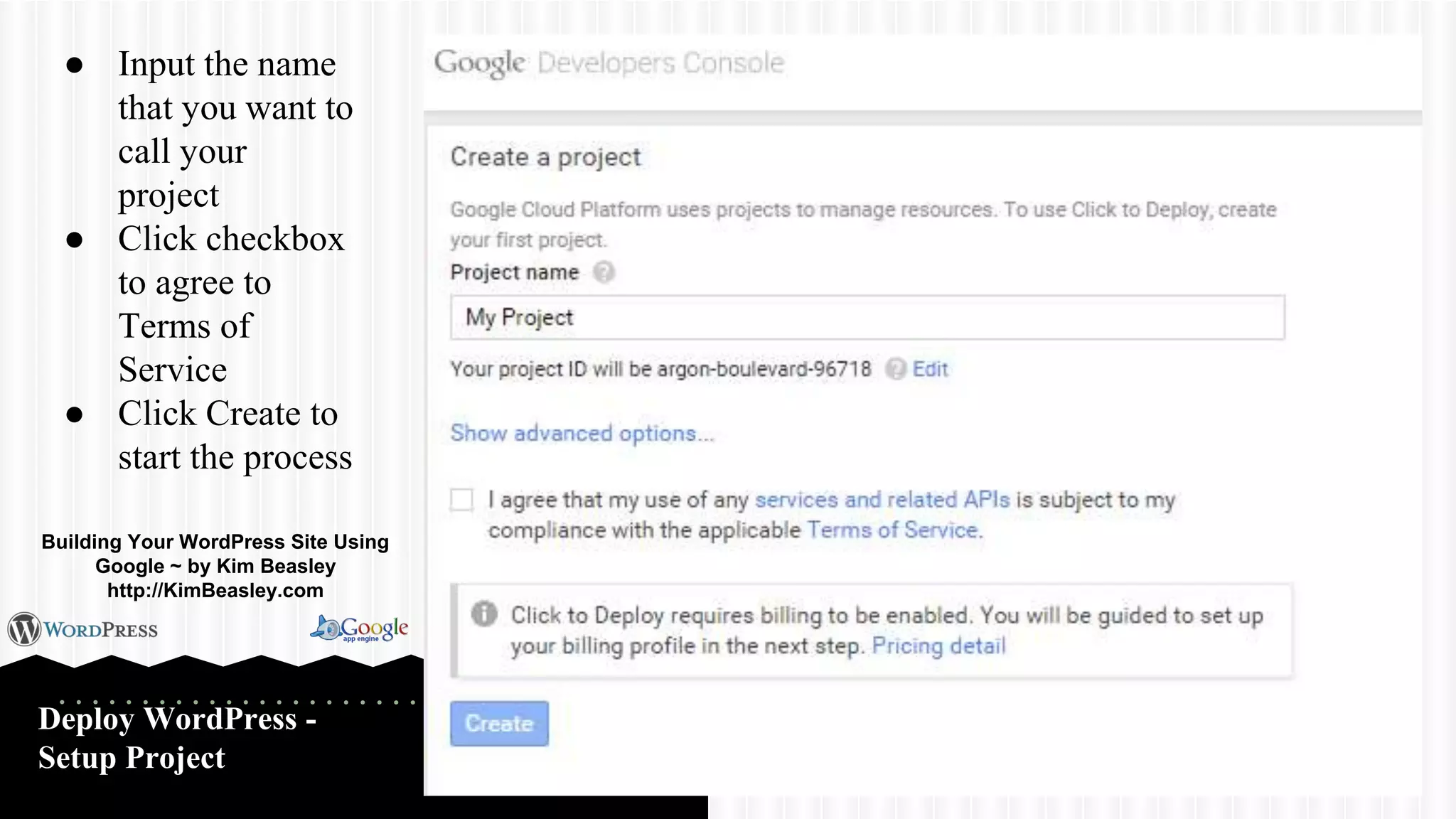This screenshot has width=1456, height=819.
Task: Click the 'Building Your WordPress Site Using' caption
Action: pos(215,542)
